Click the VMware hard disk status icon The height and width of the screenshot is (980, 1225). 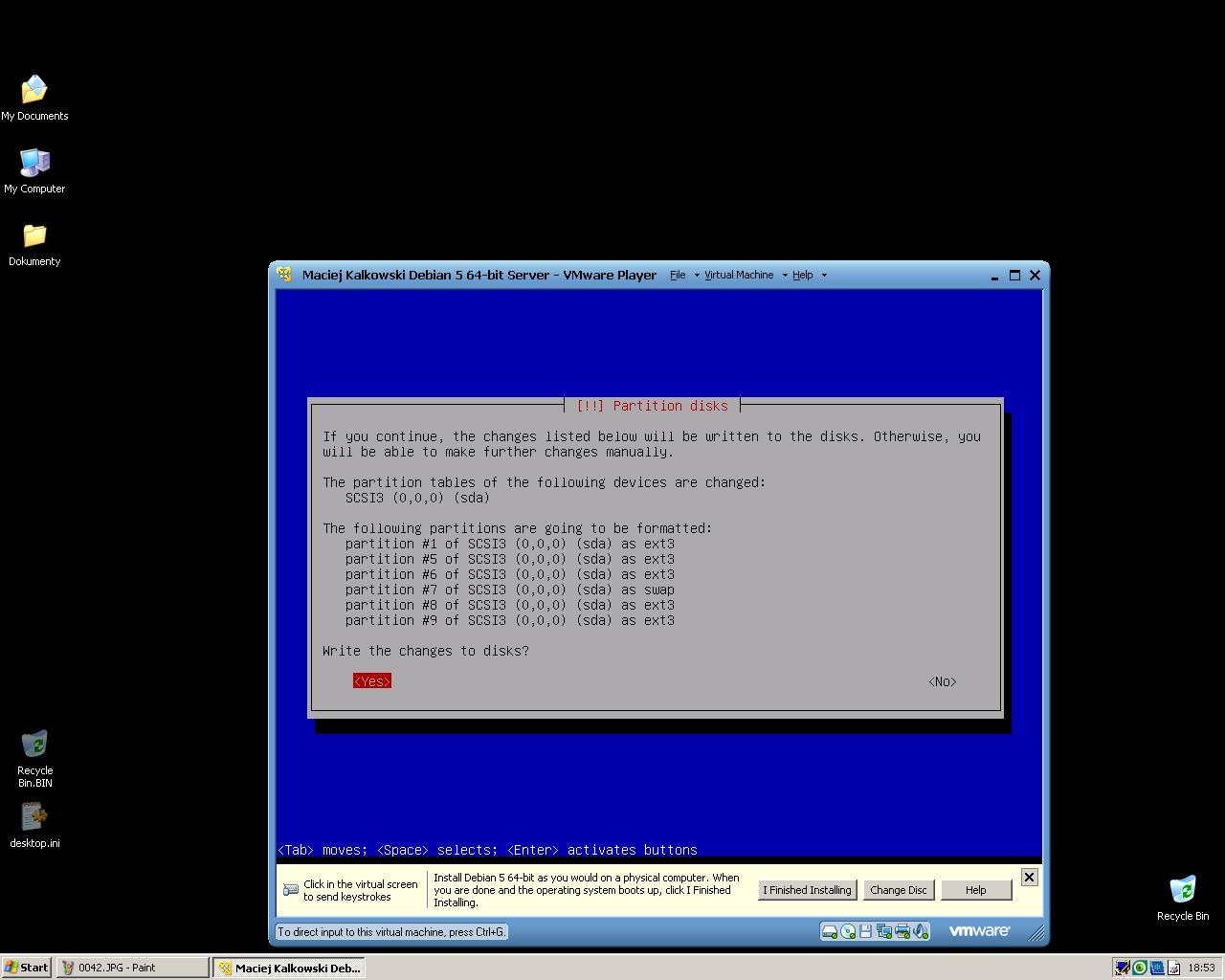(x=830, y=931)
